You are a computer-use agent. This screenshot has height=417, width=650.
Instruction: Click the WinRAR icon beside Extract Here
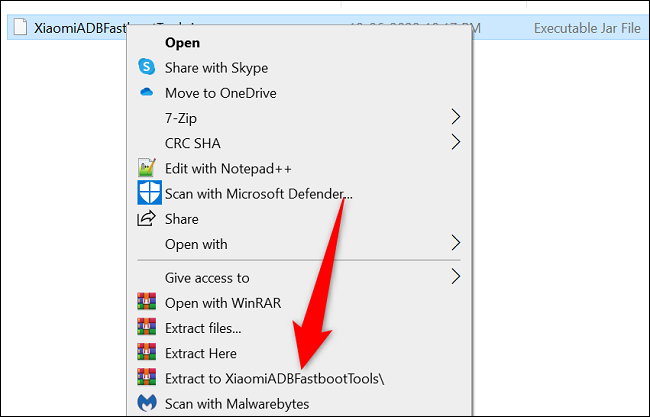coord(147,353)
